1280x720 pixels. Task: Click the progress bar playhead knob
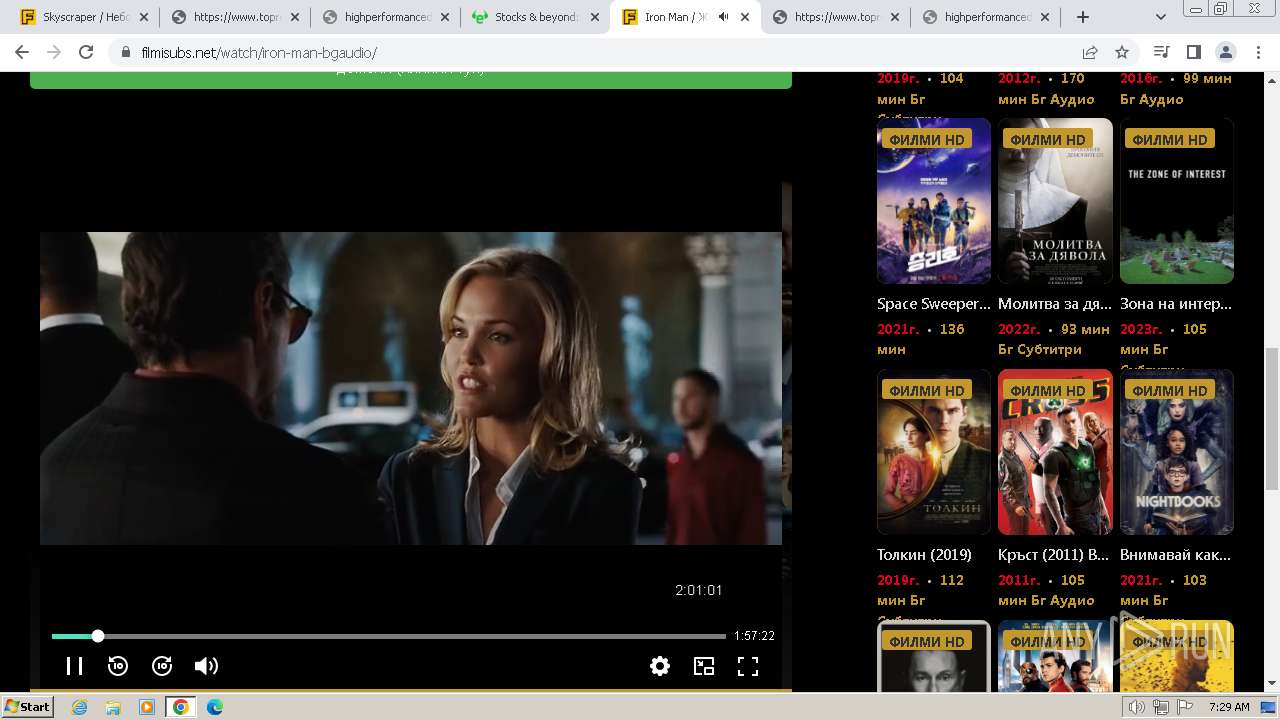(98, 636)
